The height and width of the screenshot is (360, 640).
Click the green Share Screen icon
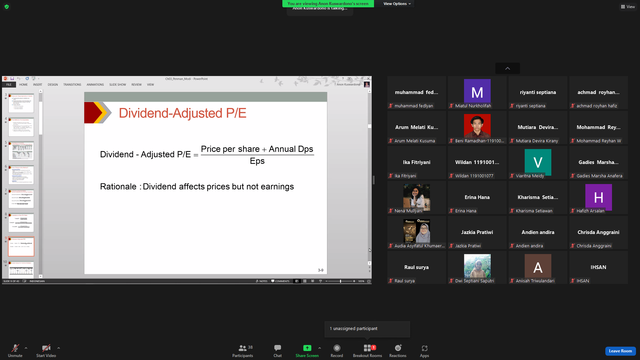click(x=307, y=348)
